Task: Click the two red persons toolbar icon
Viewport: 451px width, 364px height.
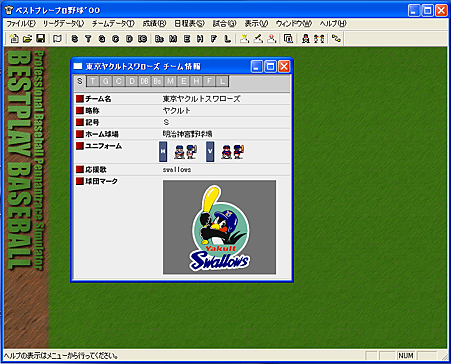Action: click(x=319, y=39)
